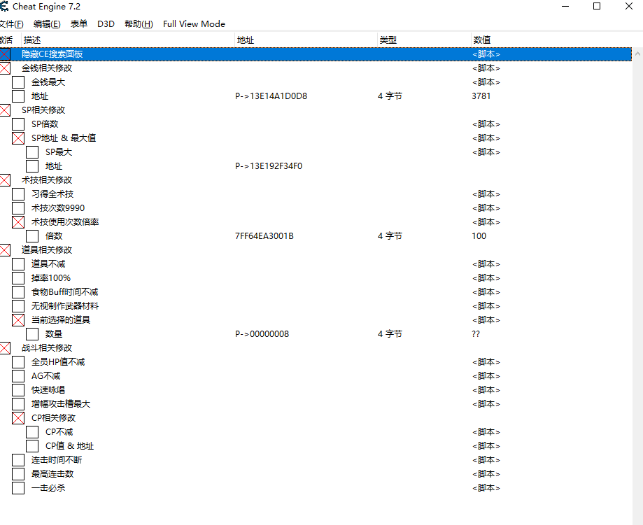Toggle the 术技使用次数倍率 checkbox

pyautogui.click(x=18, y=222)
